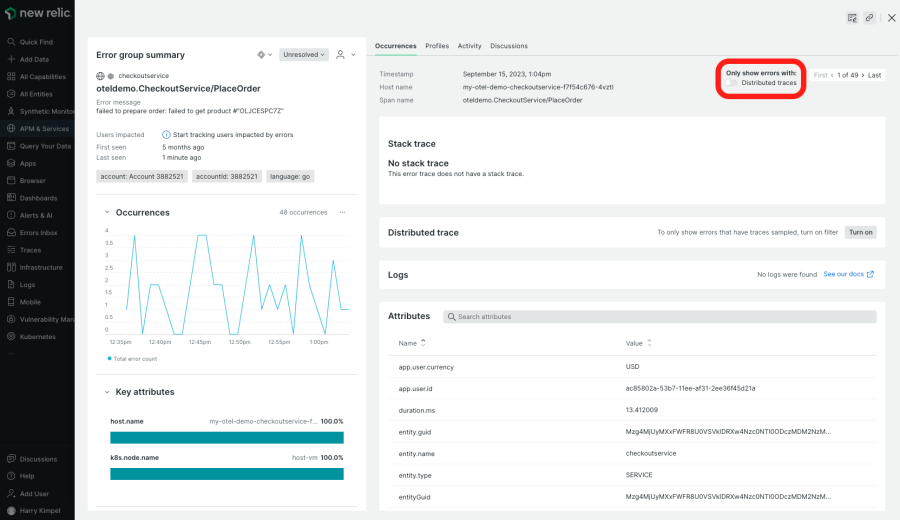The width and height of the screenshot is (900, 520).
Task: Open Help question mark icon
Action: click(x=11, y=476)
